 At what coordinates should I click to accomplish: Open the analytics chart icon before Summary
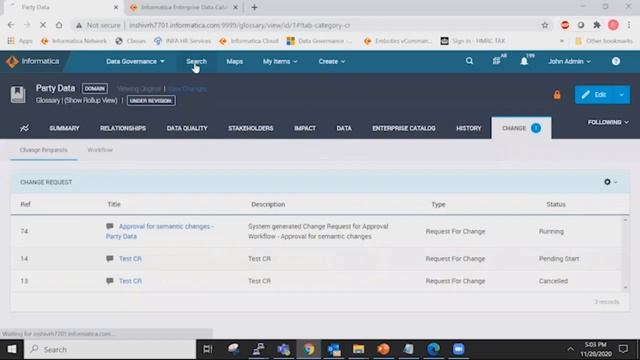[x=24, y=128]
